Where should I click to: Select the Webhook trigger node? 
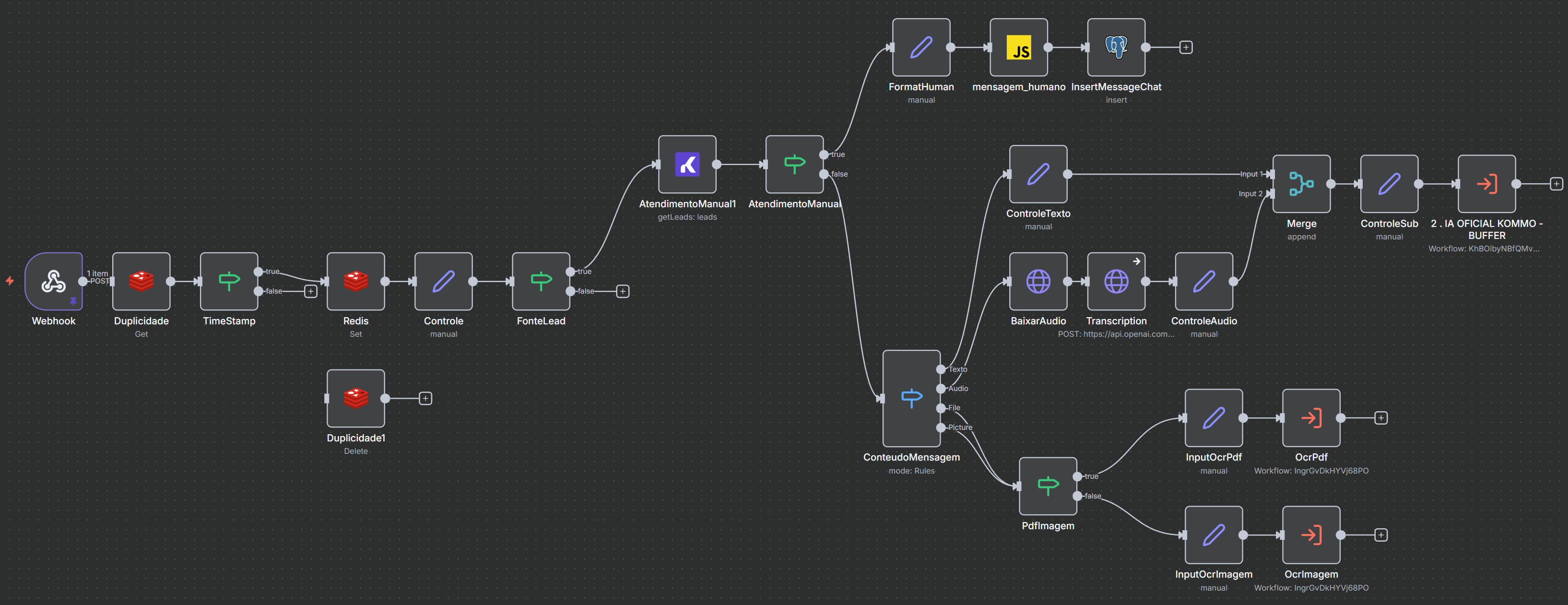tap(54, 281)
